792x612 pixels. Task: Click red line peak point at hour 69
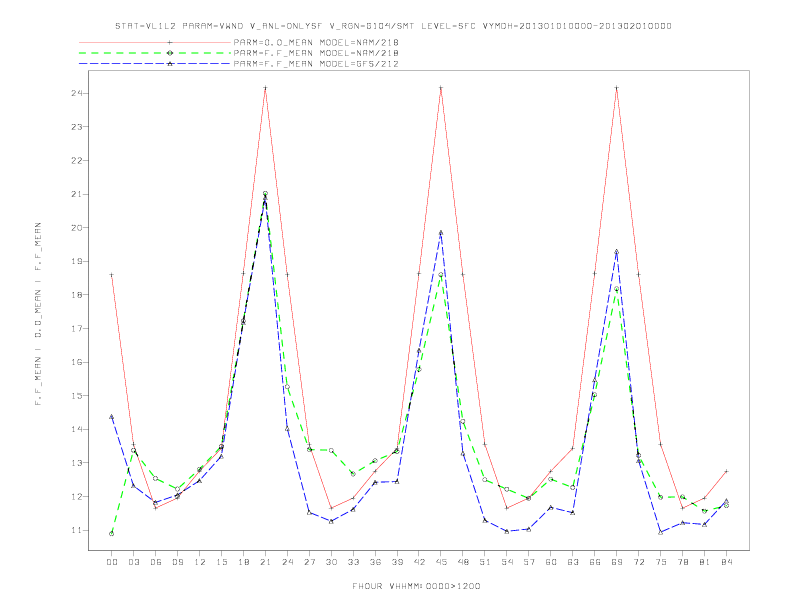pos(617,88)
